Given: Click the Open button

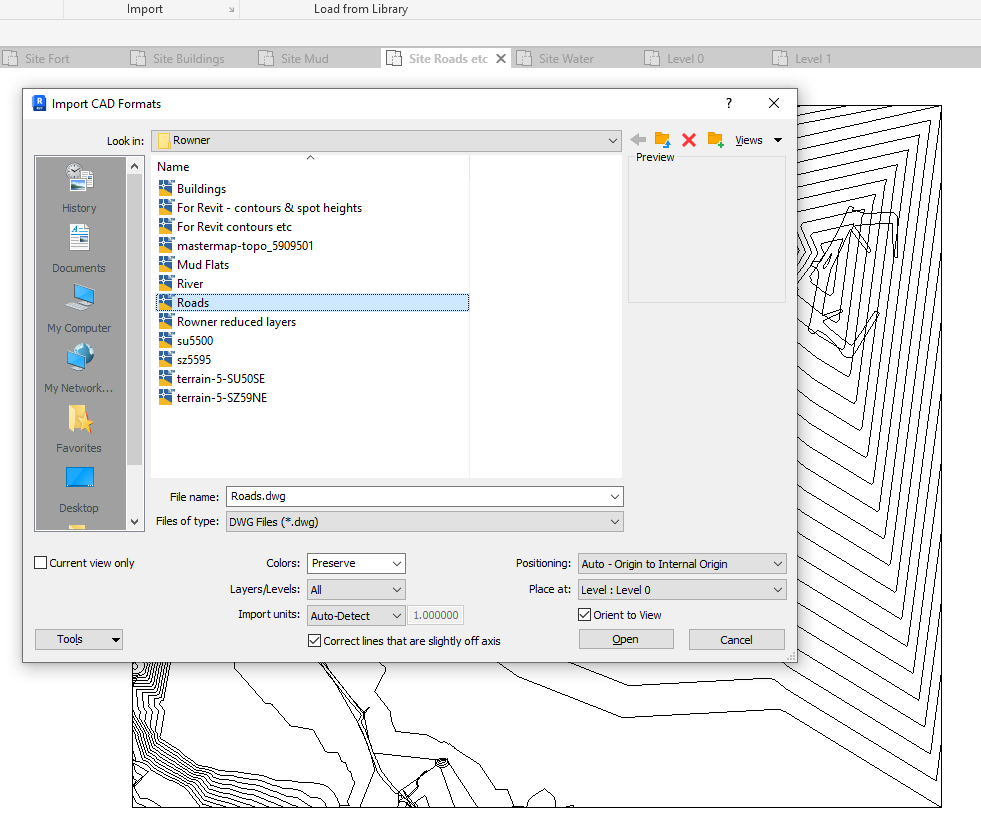Looking at the screenshot, I should [x=625, y=640].
